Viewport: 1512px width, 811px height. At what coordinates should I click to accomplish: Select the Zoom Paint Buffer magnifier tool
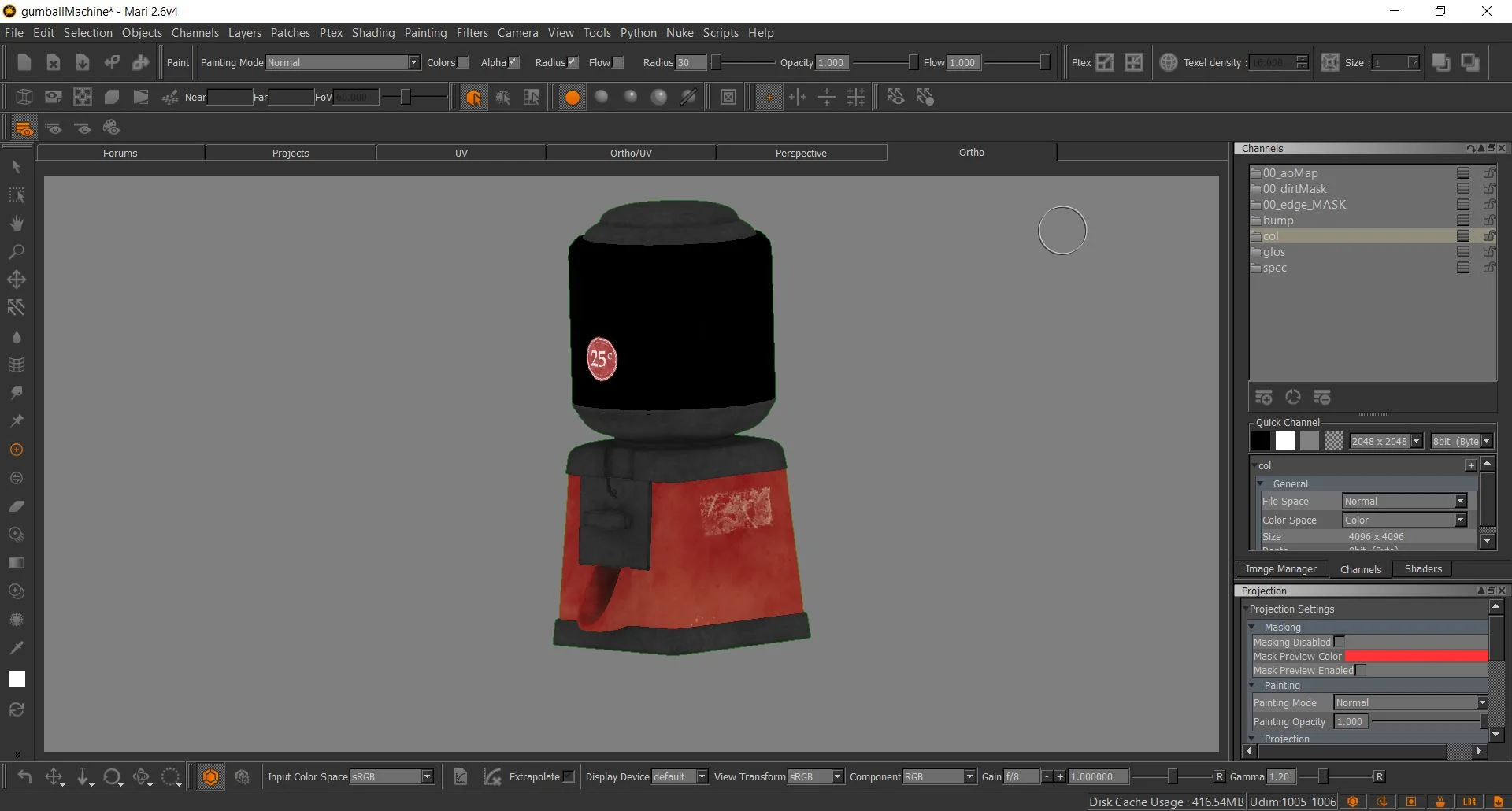[16, 252]
